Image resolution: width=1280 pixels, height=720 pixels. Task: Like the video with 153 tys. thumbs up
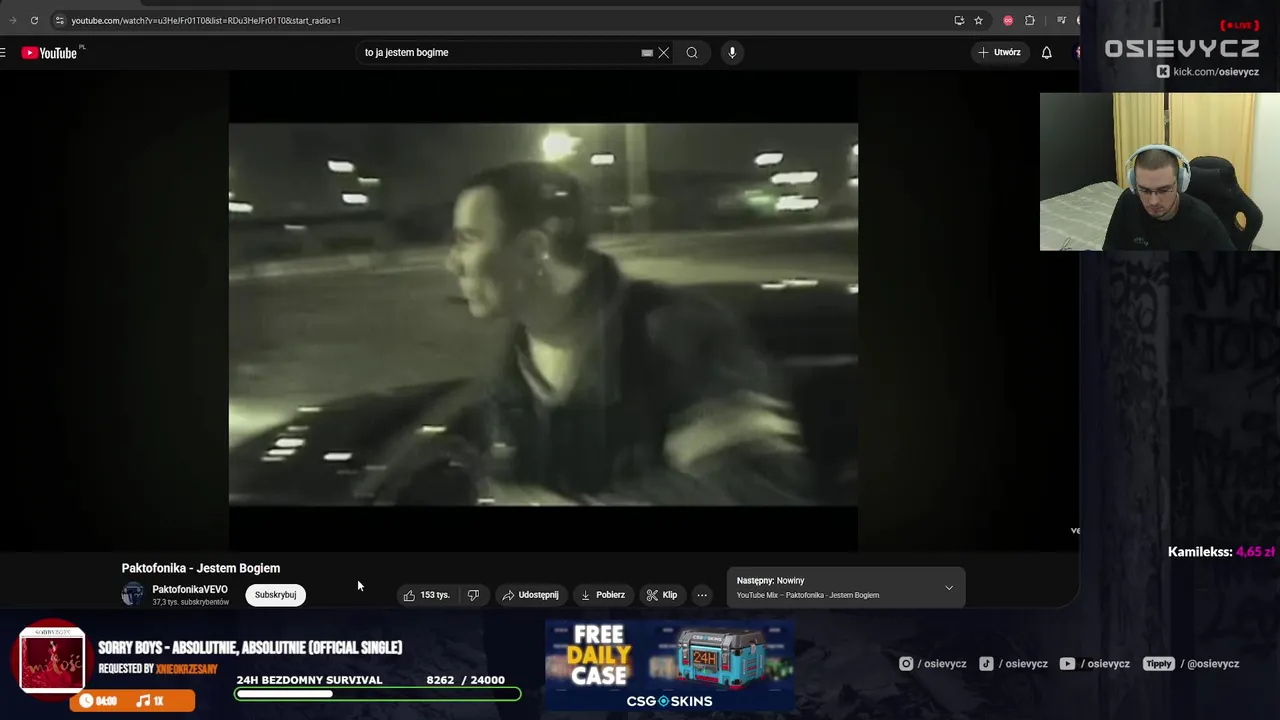pyautogui.click(x=427, y=595)
